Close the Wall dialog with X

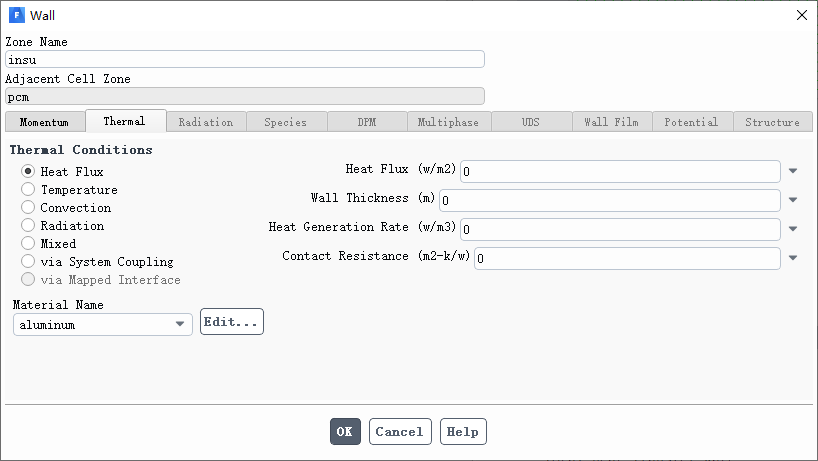click(x=802, y=15)
